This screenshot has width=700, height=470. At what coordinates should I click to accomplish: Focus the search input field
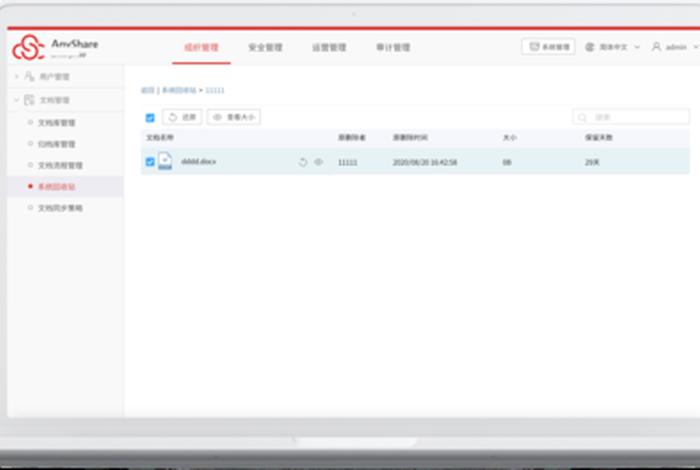[x=631, y=117]
